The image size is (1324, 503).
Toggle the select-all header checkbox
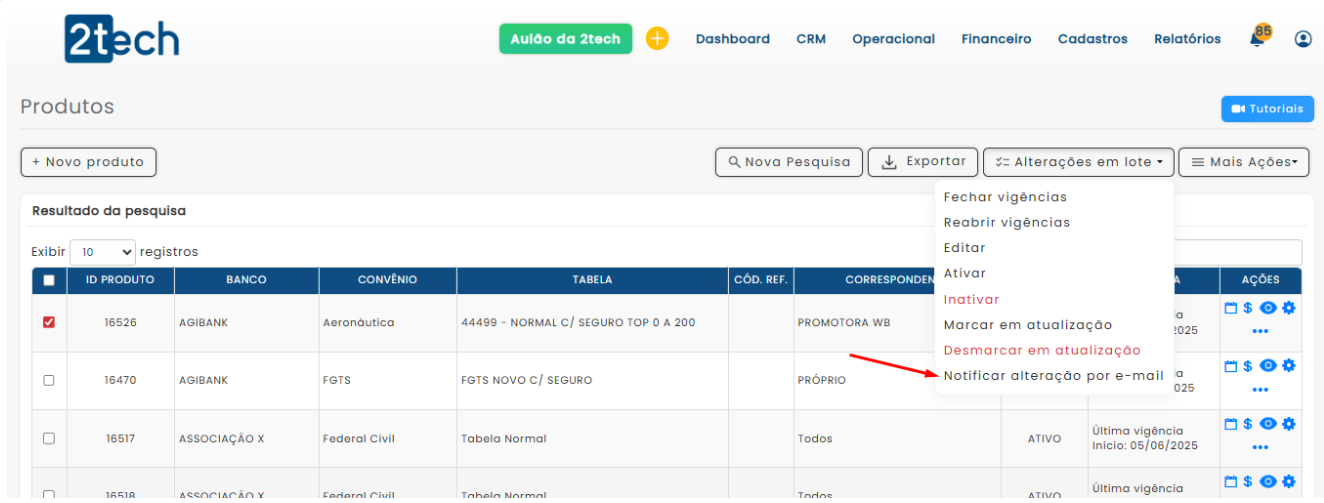point(49,281)
